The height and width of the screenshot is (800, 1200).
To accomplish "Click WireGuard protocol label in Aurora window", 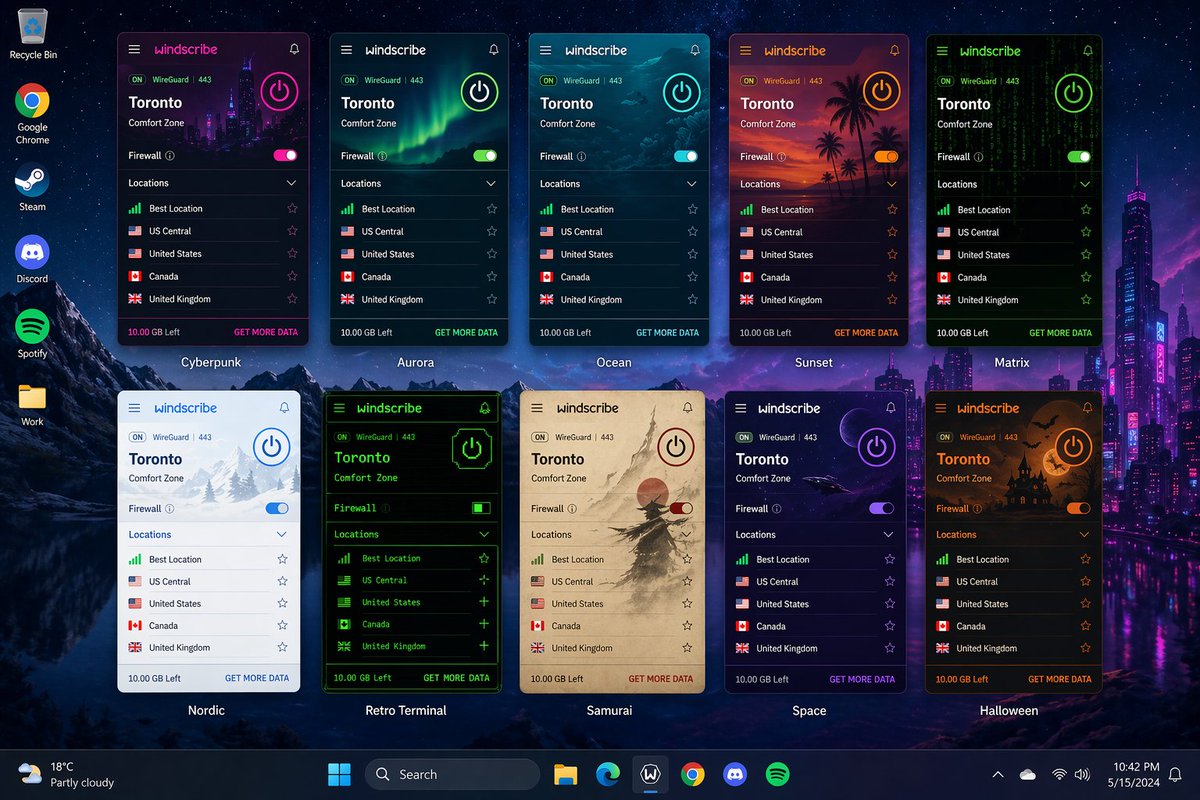I will pos(381,81).
